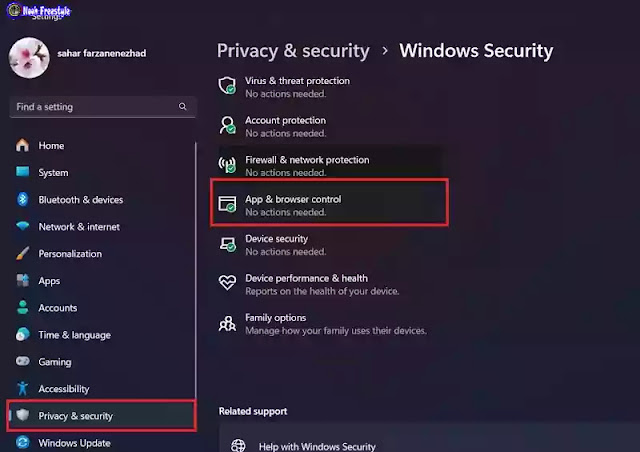Click the Related support heading
This screenshot has width=640, height=452.
click(x=253, y=411)
